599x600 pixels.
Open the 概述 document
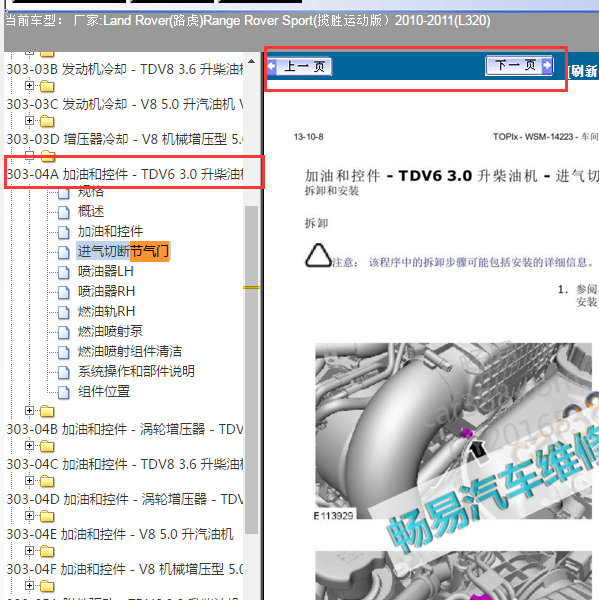click(x=91, y=211)
